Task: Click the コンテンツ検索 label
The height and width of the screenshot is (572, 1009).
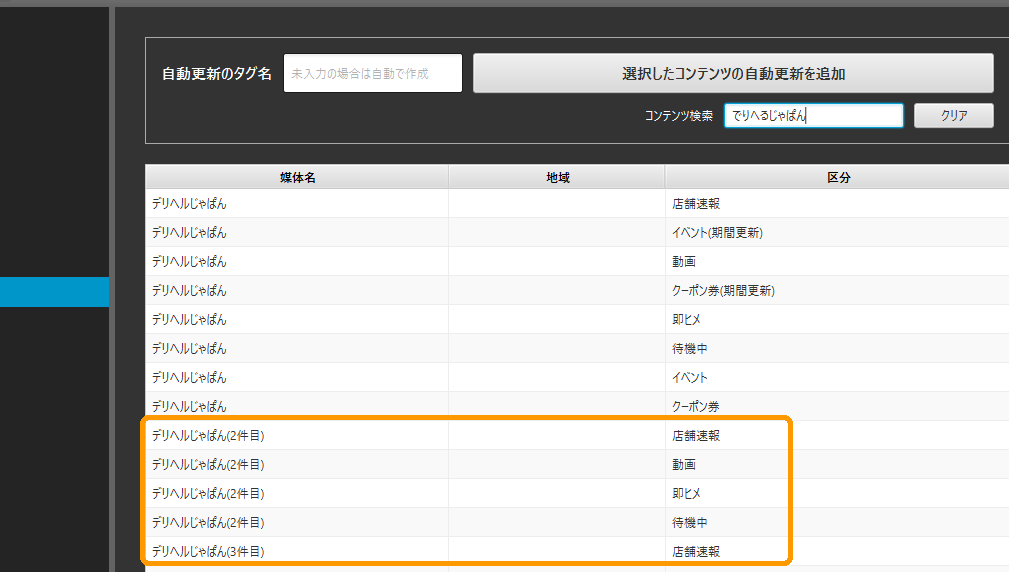Action: pyautogui.click(x=679, y=116)
